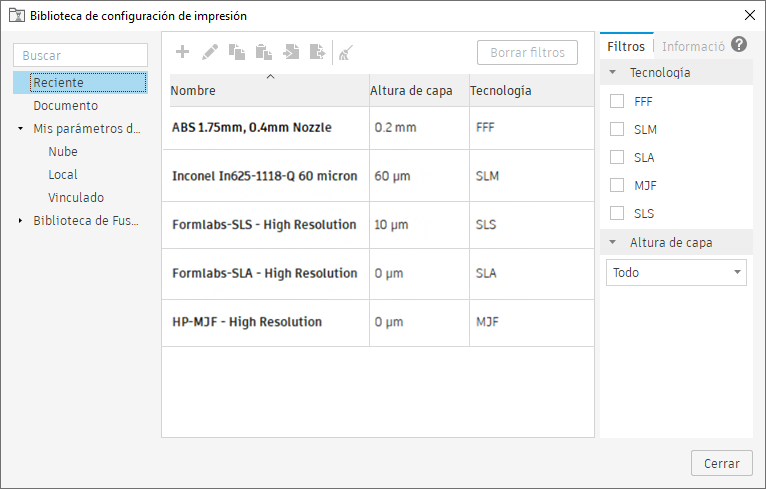Viewport: 766px width, 489px height.
Task: Tick the MJF filter checkbox
Action: pyautogui.click(x=617, y=185)
